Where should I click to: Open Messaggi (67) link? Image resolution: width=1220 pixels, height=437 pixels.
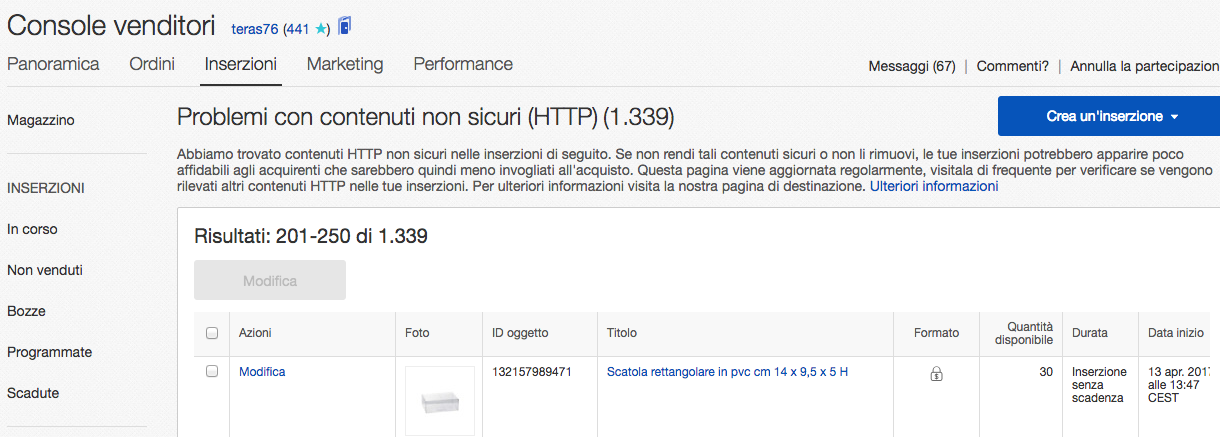point(911,67)
